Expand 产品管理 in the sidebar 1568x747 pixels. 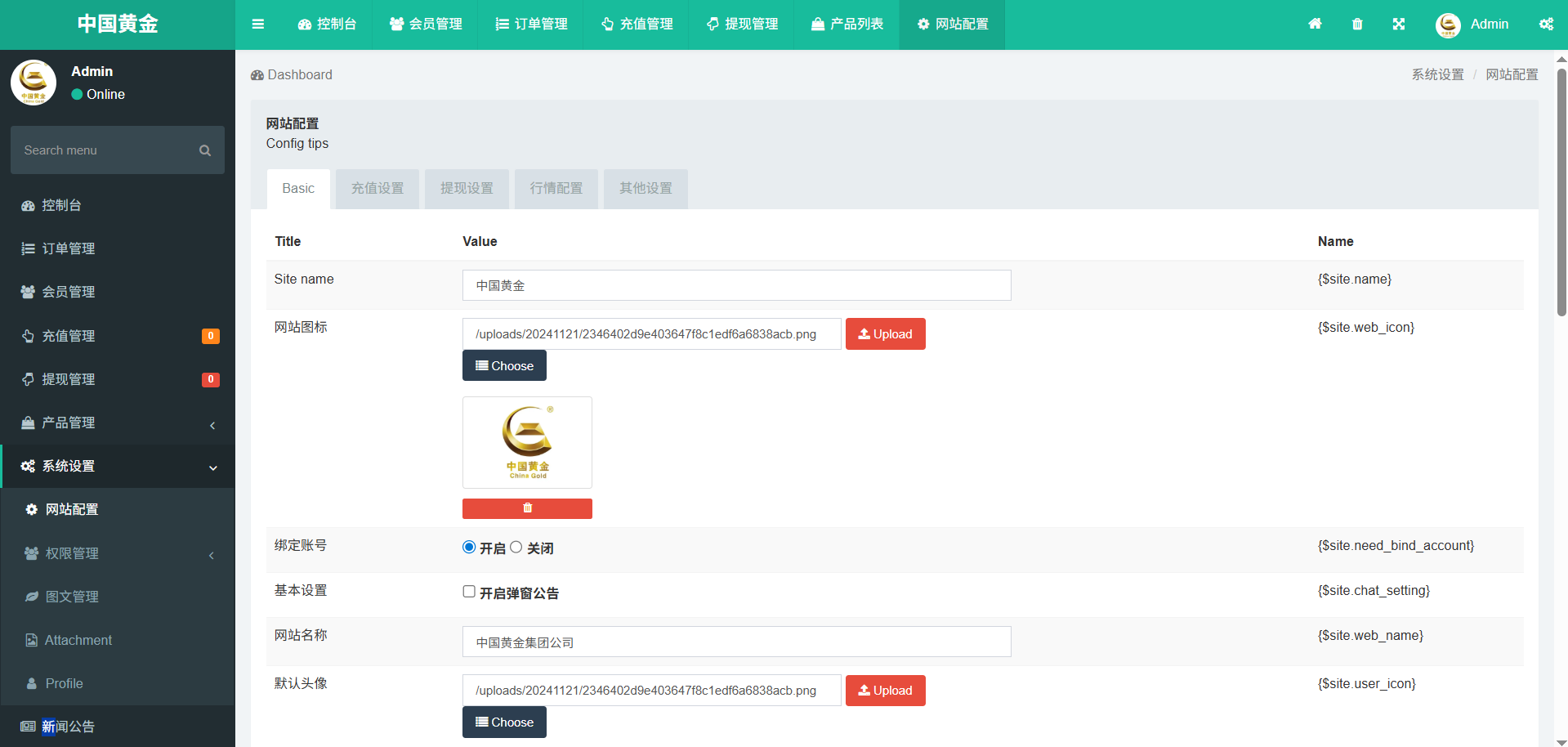click(118, 423)
